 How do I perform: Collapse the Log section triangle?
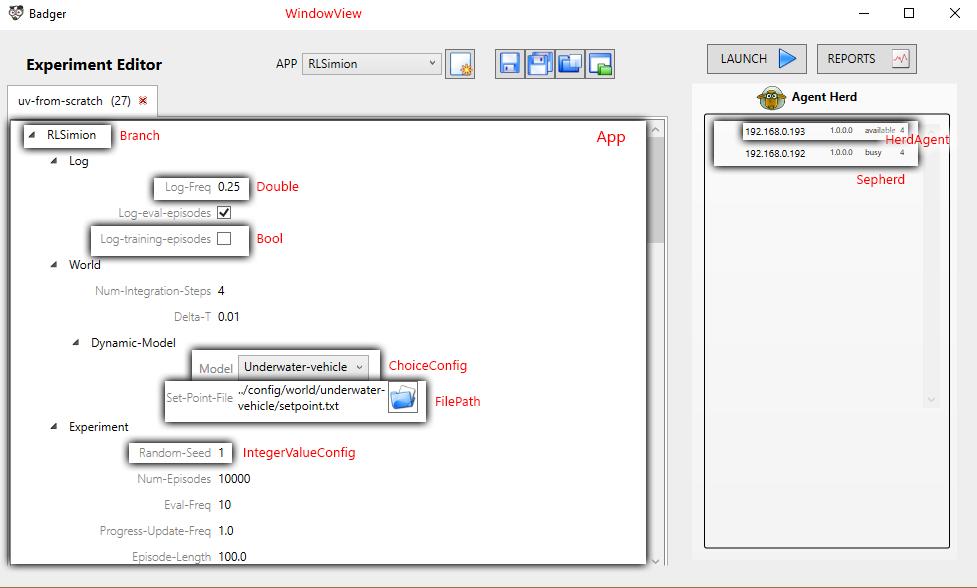point(54,161)
